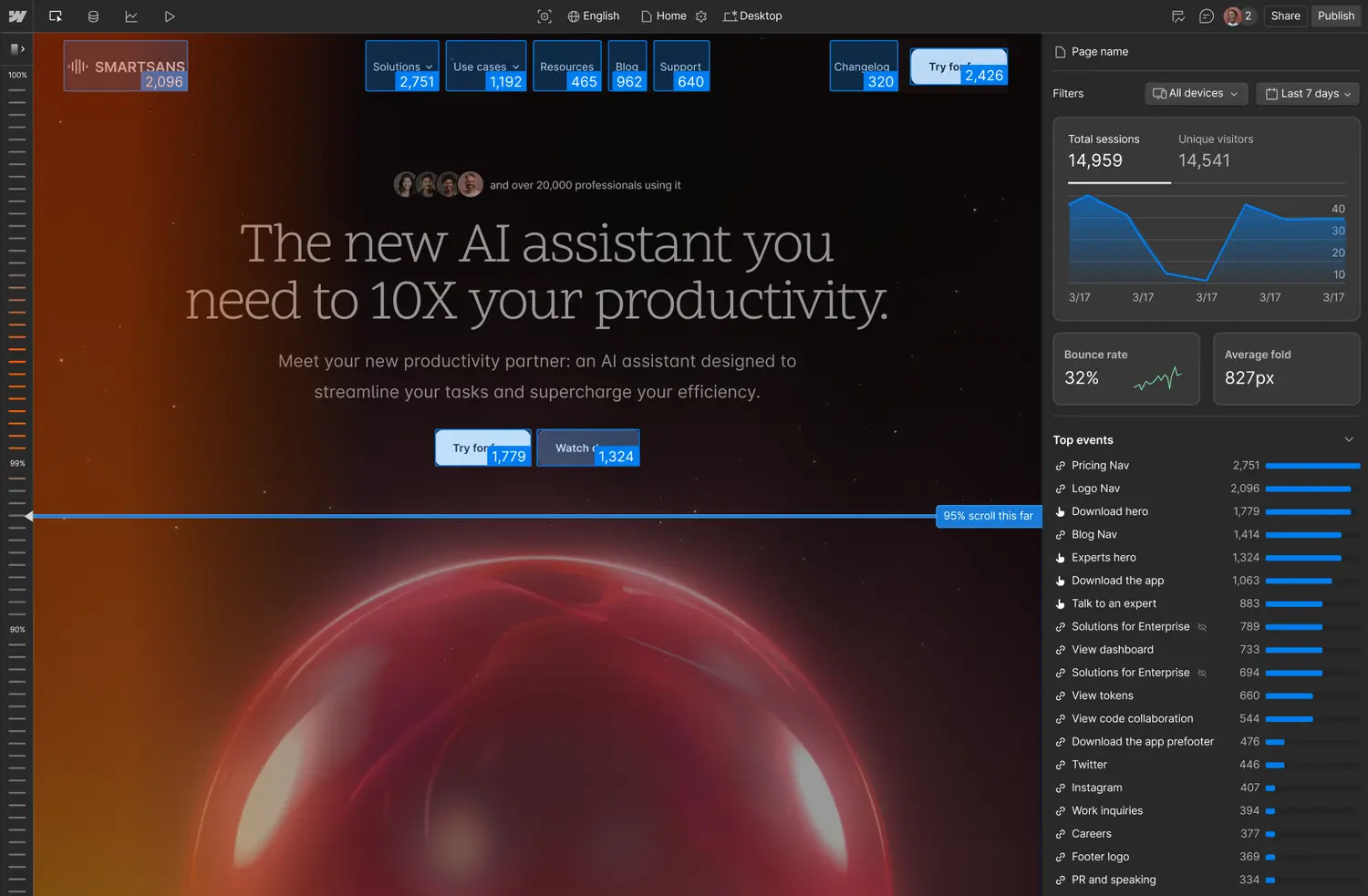This screenshot has height=896, width=1368.
Task: Select the Work inquiries event row
Action: click(x=1207, y=811)
